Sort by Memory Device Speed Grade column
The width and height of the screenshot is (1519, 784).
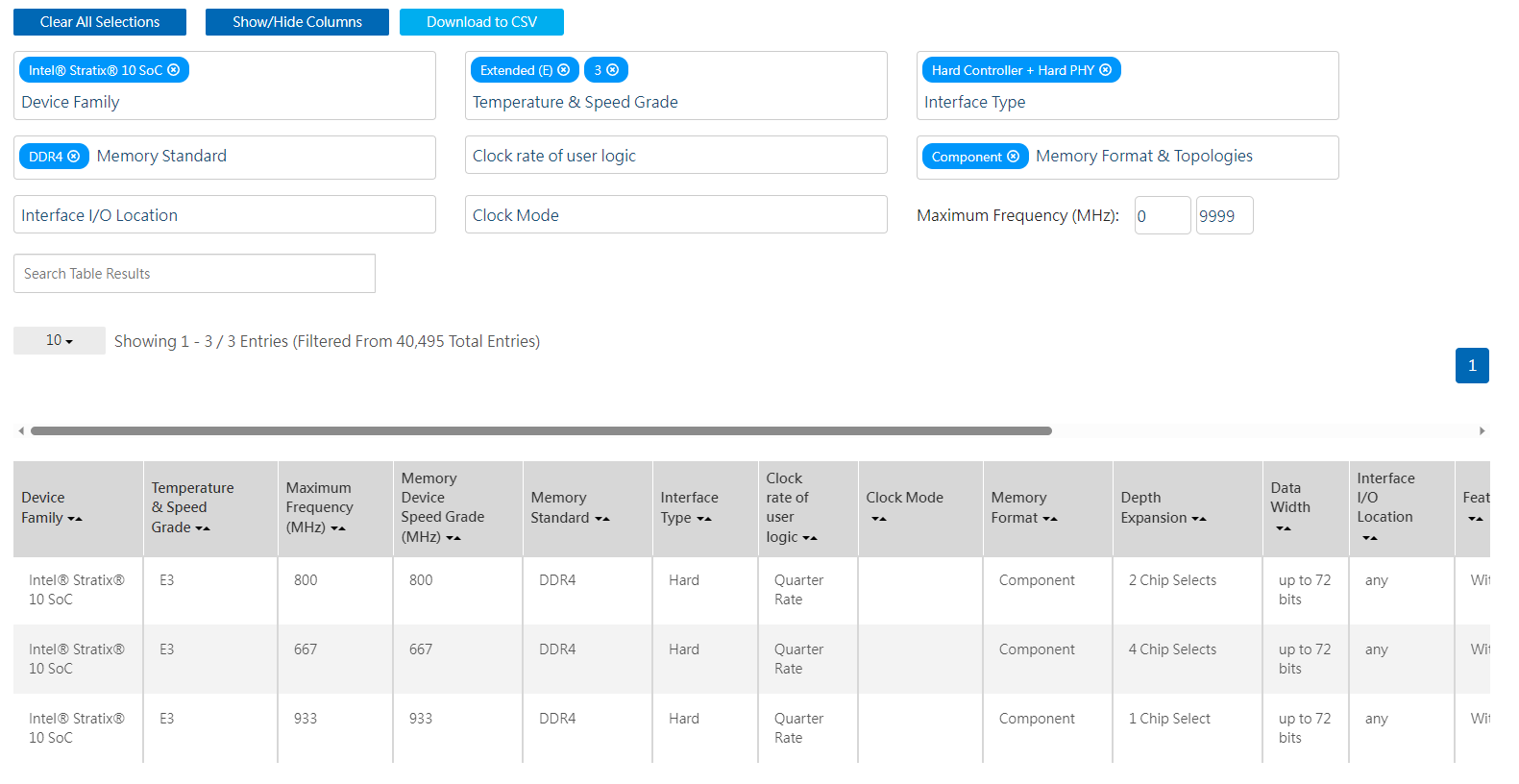(453, 538)
